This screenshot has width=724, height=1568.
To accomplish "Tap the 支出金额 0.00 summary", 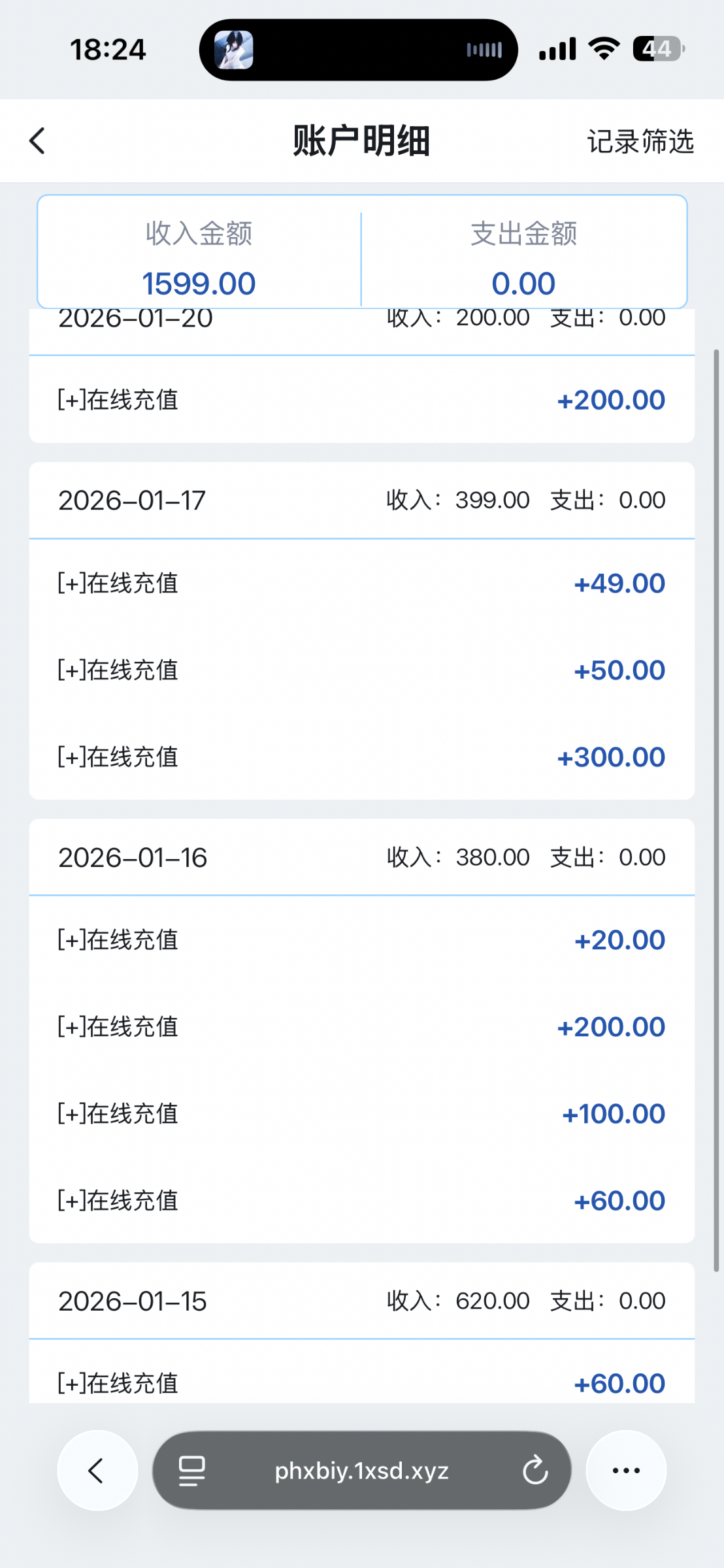I will (523, 259).
